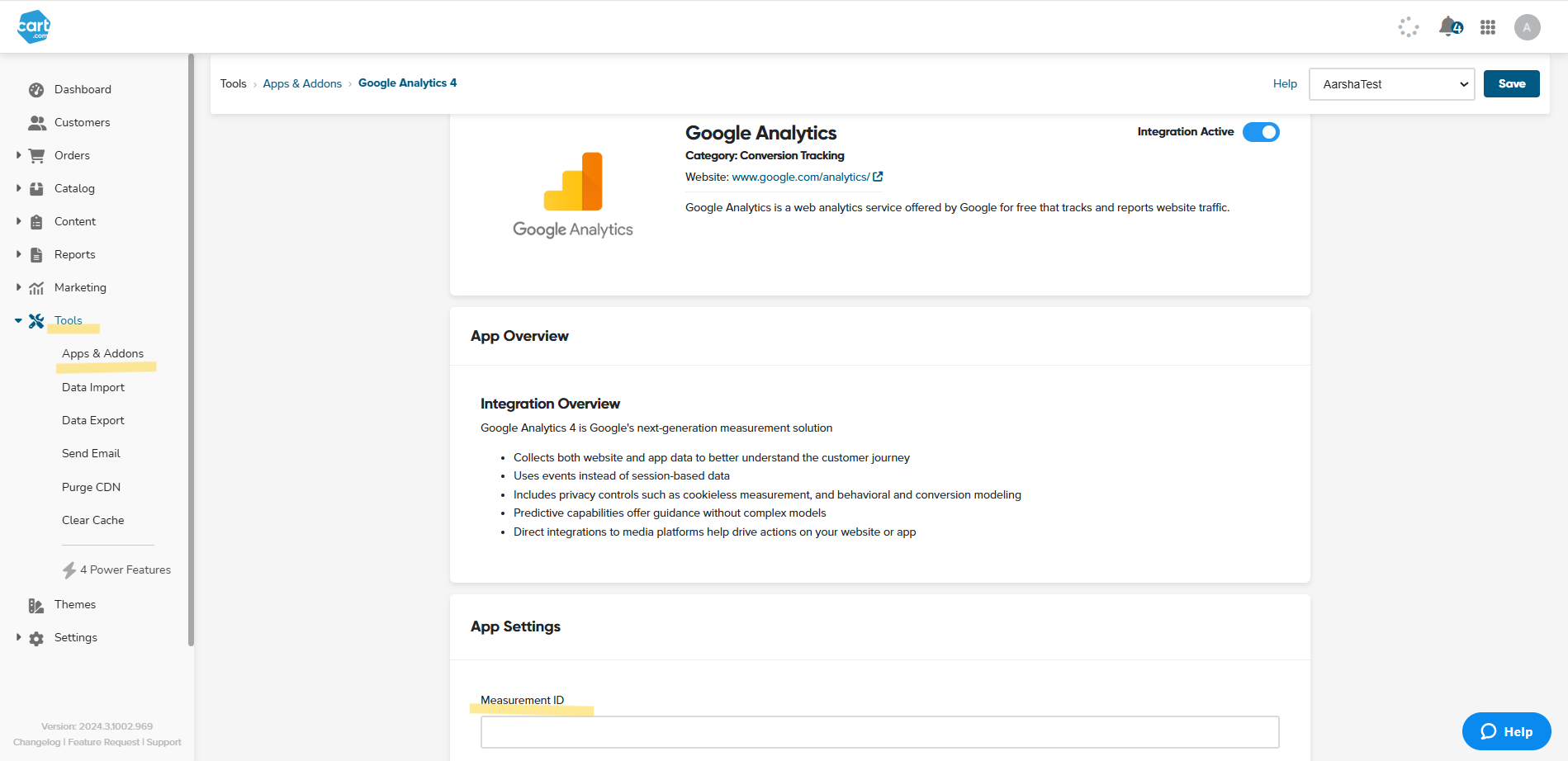Open the user avatar menu
This screenshot has width=1568, height=761.
[1527, 27]
